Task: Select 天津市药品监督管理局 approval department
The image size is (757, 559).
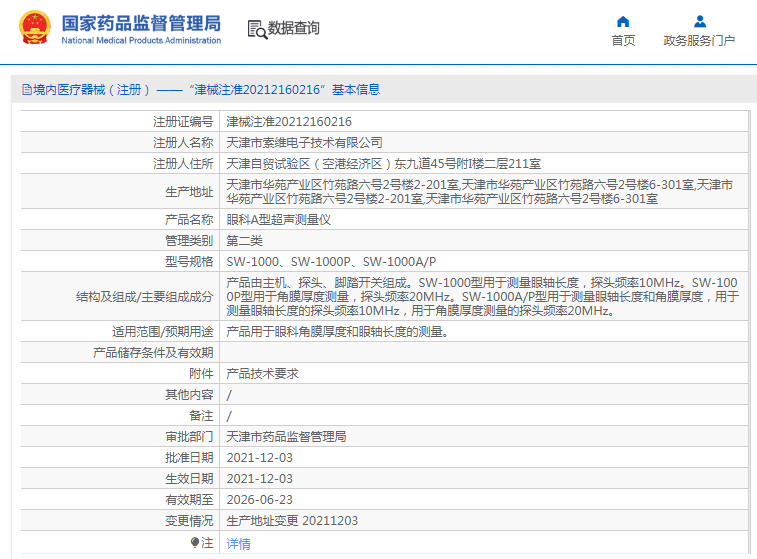Action: pos(286,437)
